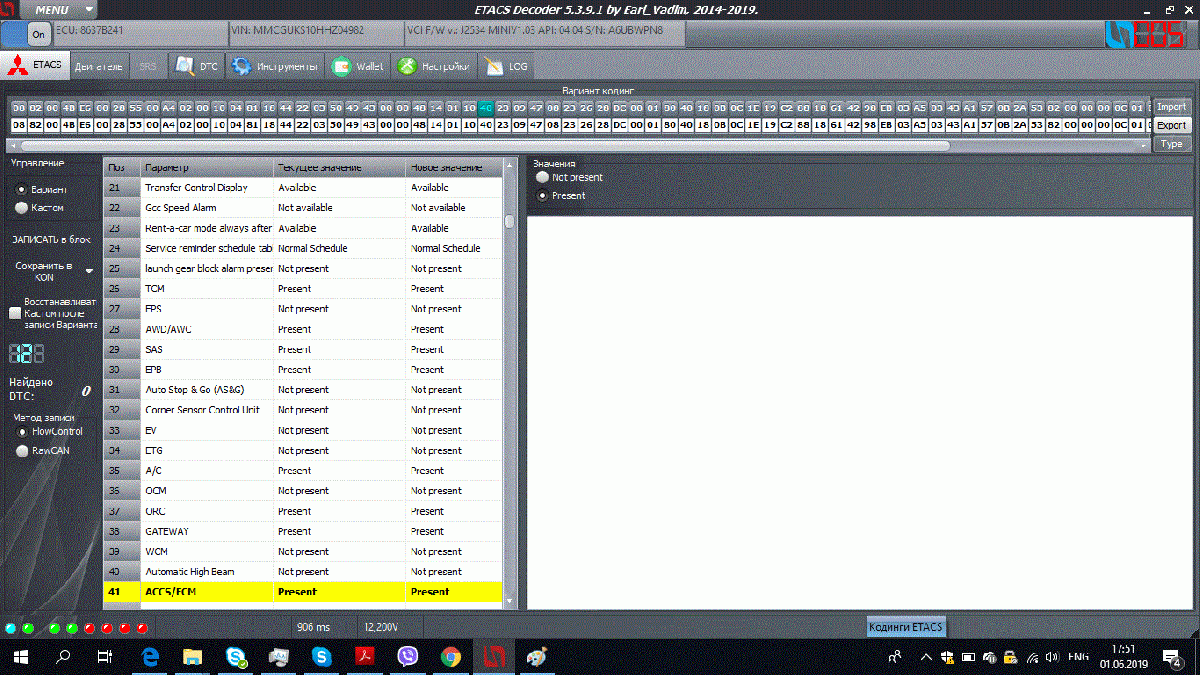Toggle Восстанавливать Кастом checkbox
Screen dimensions: 1200x675
pos(14,312)
